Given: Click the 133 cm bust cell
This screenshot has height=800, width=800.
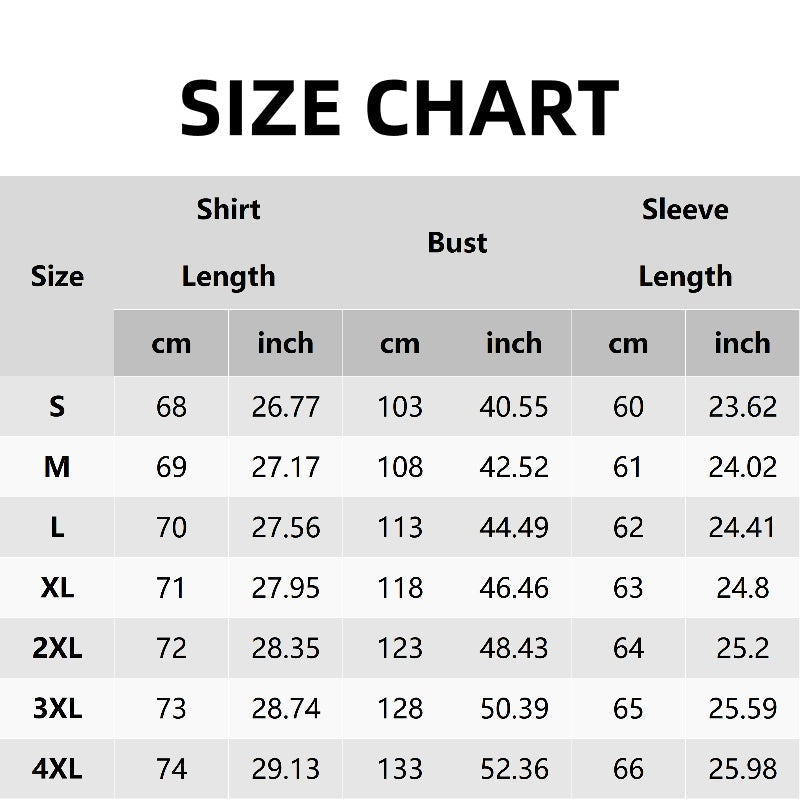Looking at the screenshot, I should pos(400,769).
